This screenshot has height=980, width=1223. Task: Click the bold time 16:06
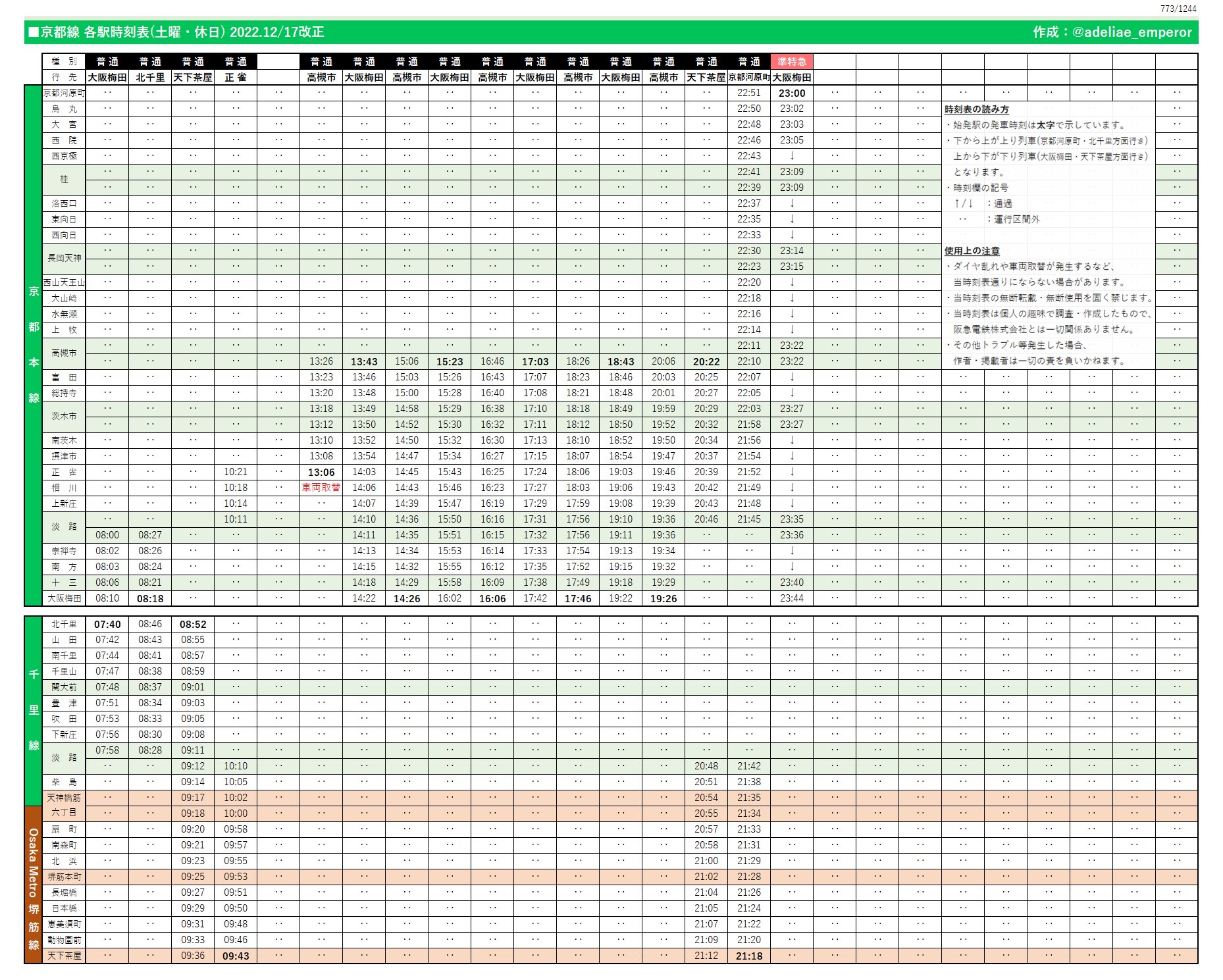pyautogui.click(x=492, y=598)
